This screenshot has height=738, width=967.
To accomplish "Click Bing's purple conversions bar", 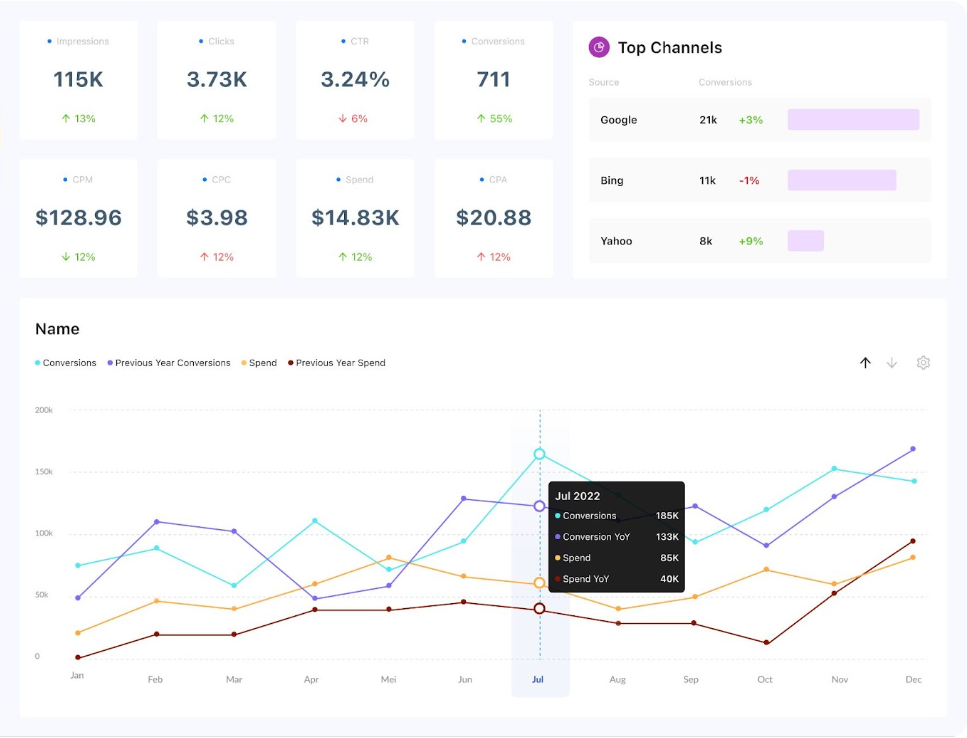I will click(843, 180).
